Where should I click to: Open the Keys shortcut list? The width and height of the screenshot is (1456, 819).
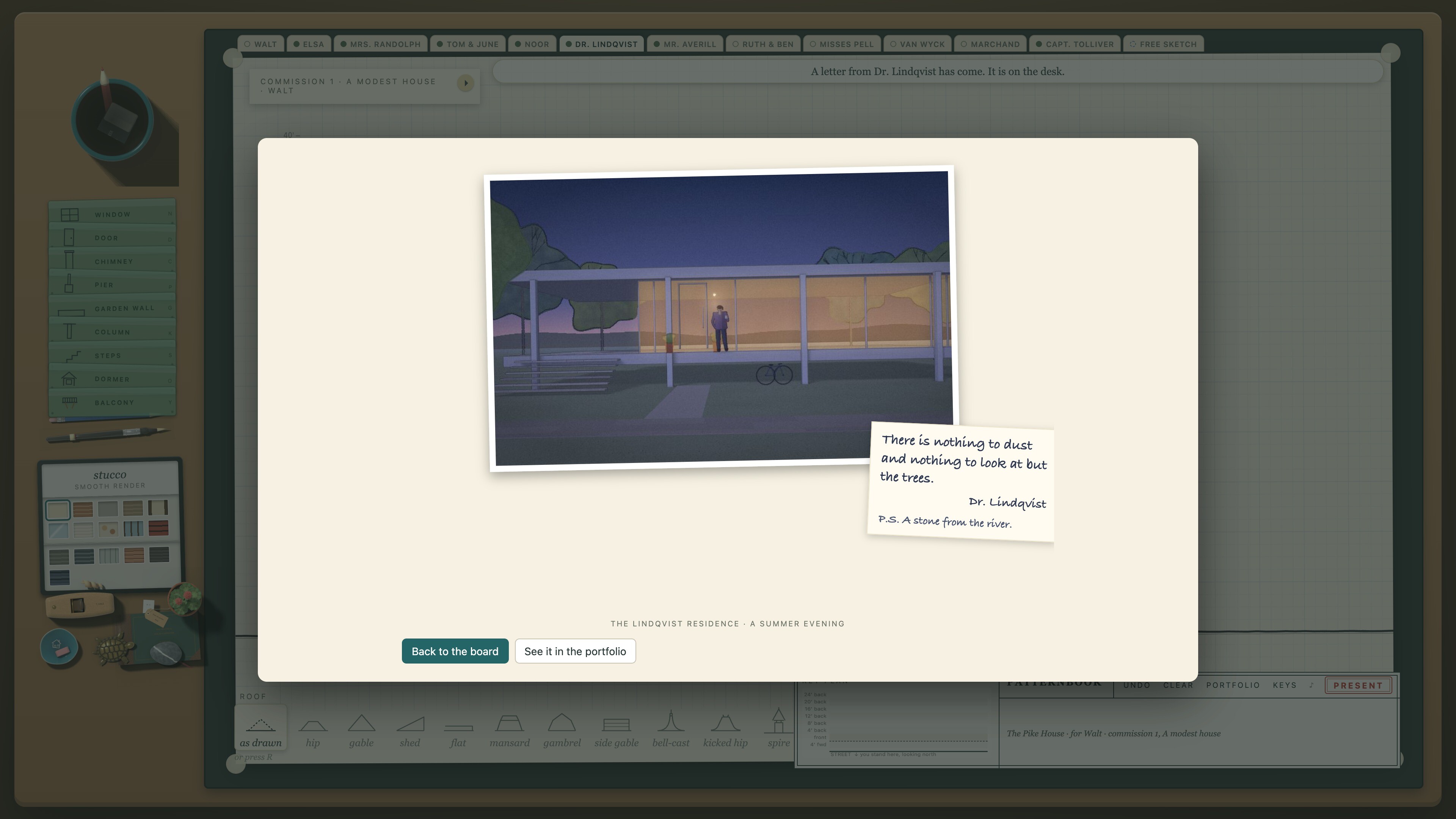pos(1284,685)
